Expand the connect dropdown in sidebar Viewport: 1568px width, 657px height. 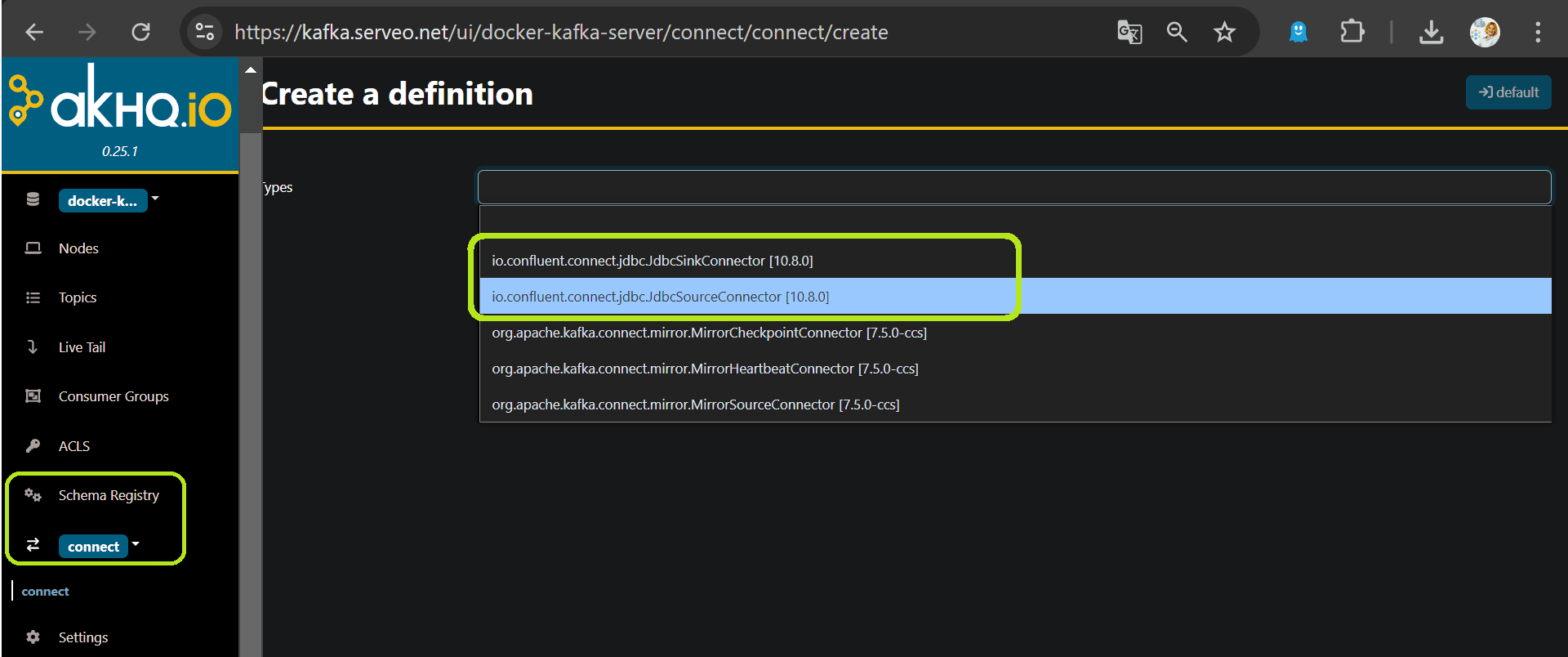click(x=136, y=543)
